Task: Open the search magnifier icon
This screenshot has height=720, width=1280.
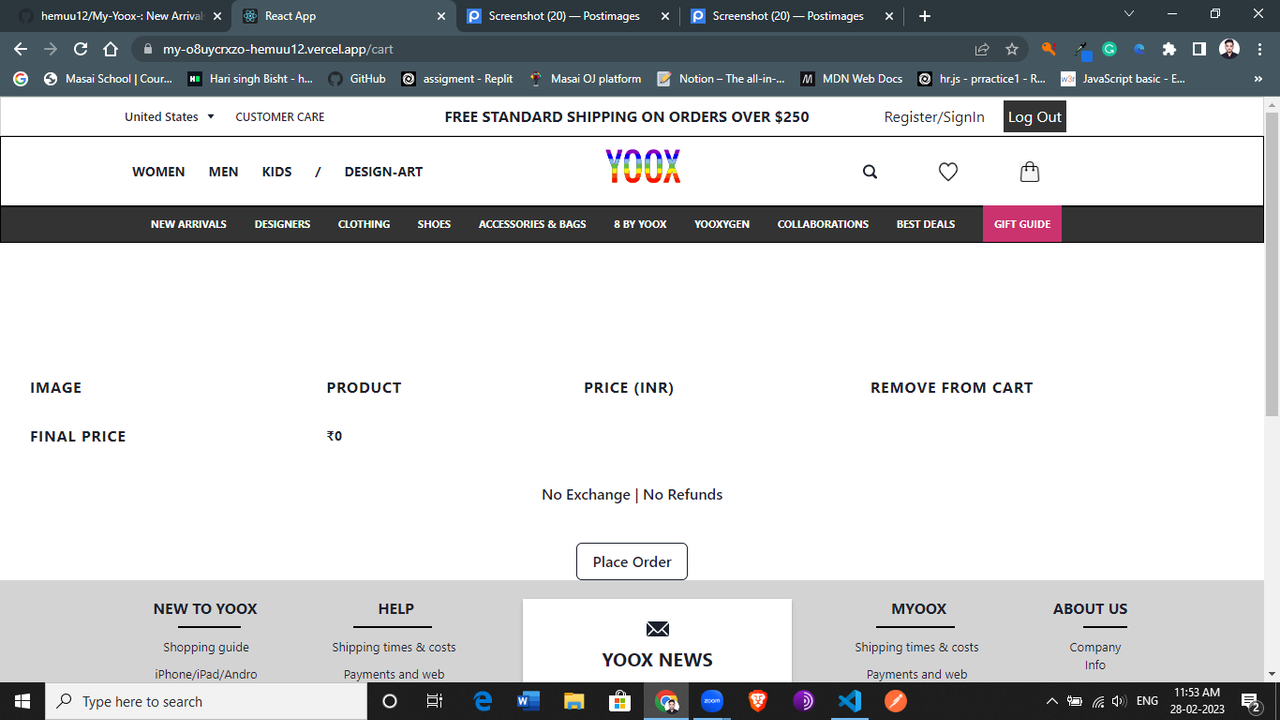Action: click(870, 172)
